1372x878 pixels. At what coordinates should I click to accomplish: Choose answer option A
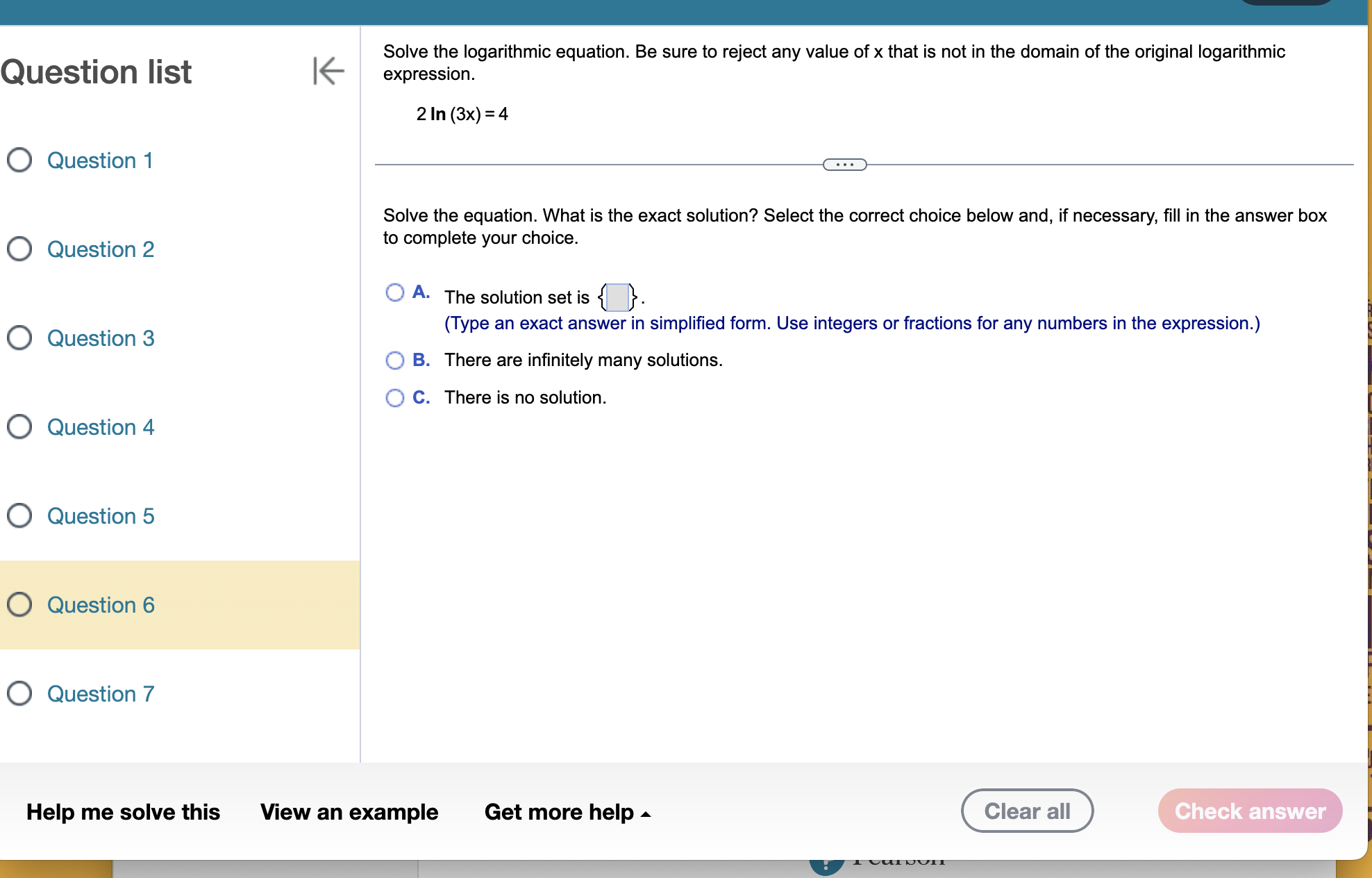[395, 292]
